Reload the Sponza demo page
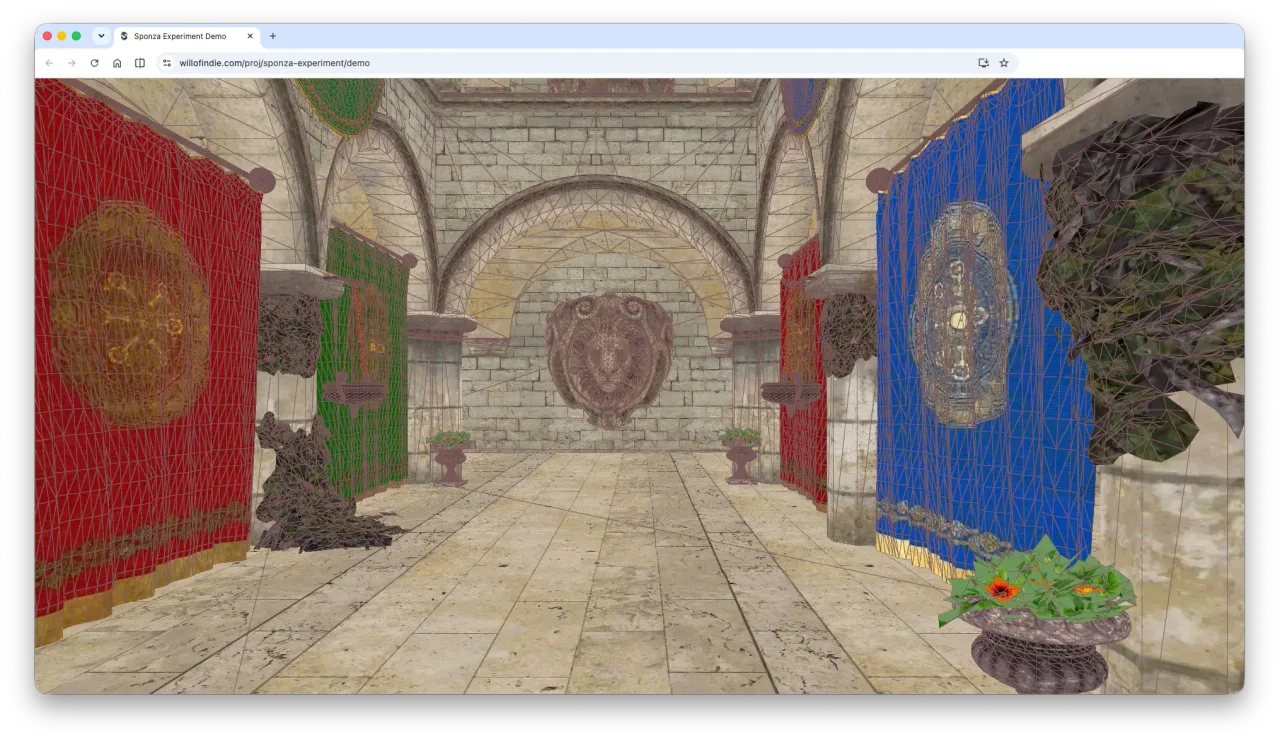 coord(94,63)
